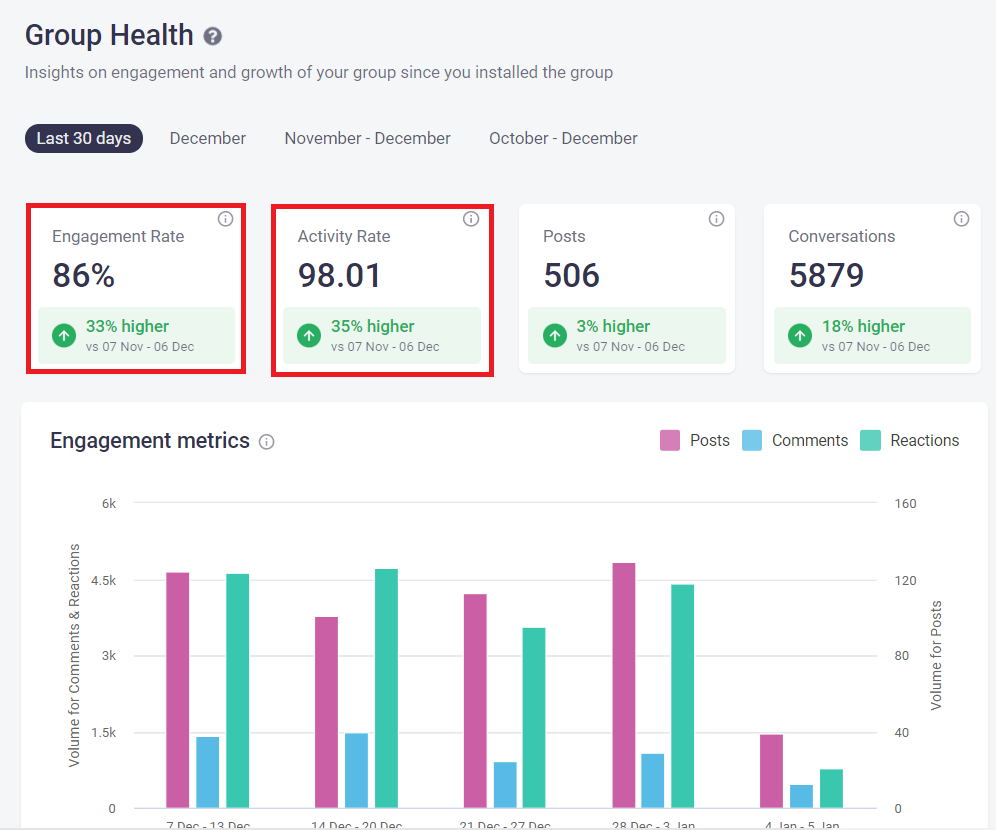The image size is (996, 830).
Task: Click the green up arrow in Posts card
Action: tap(555, 335)
